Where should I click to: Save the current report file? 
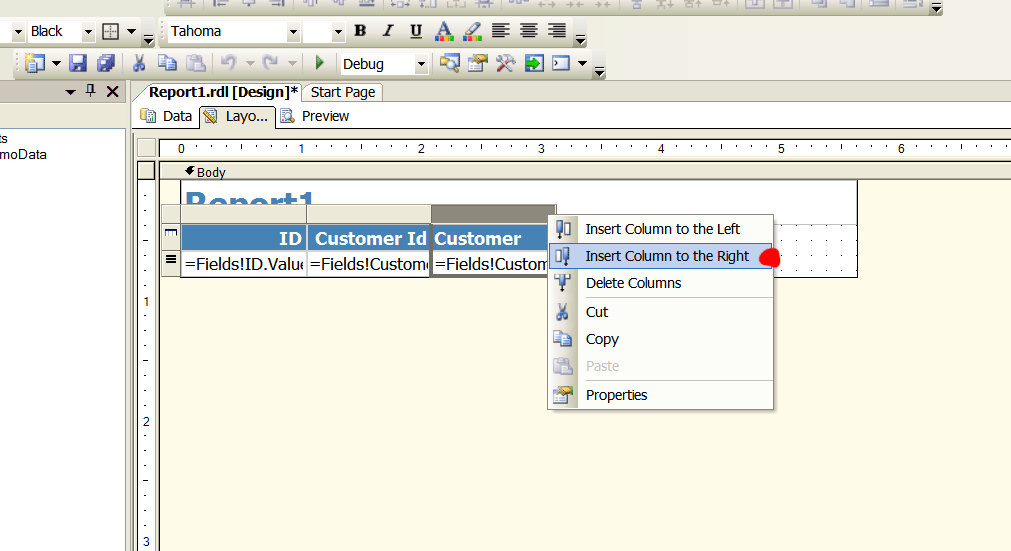coord(78,63)
